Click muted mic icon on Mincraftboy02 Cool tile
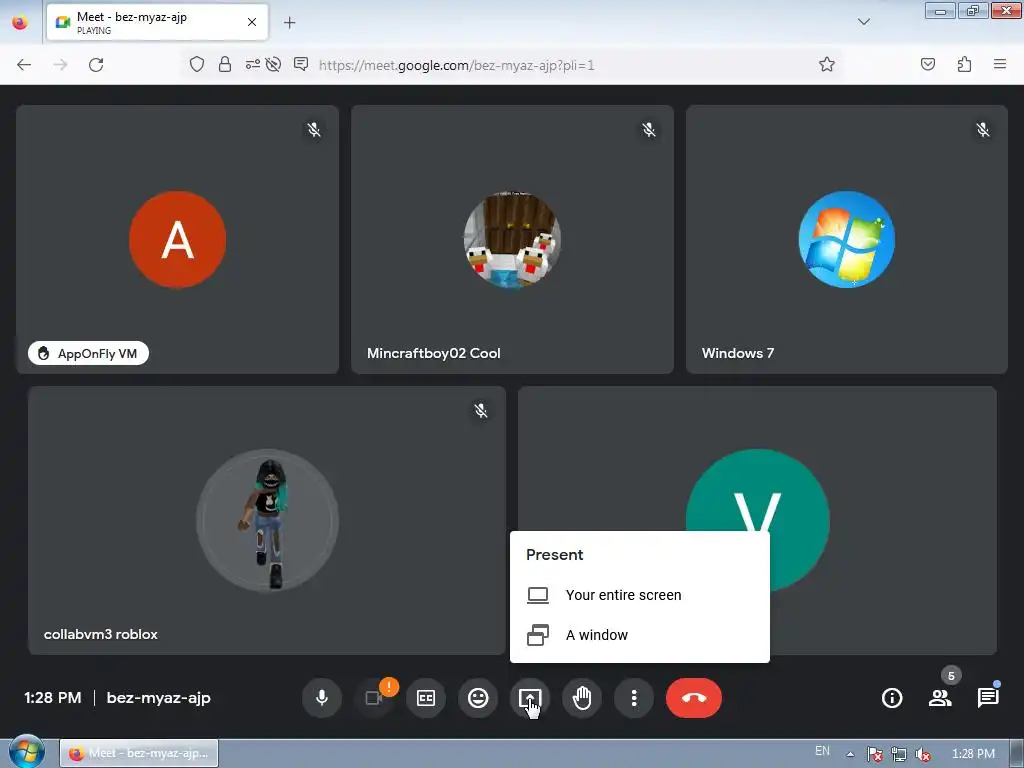This screenshot has height=768, width=1024. point(648,129)
